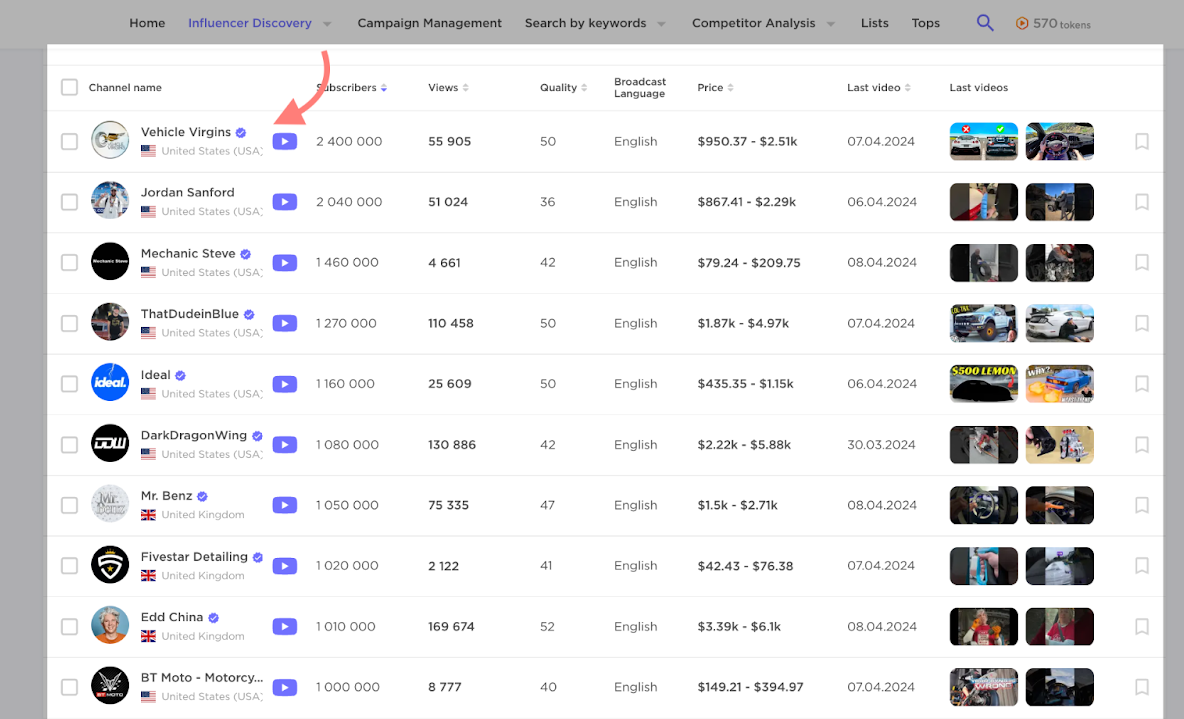Open the Lists menu item

click(874, 23)
